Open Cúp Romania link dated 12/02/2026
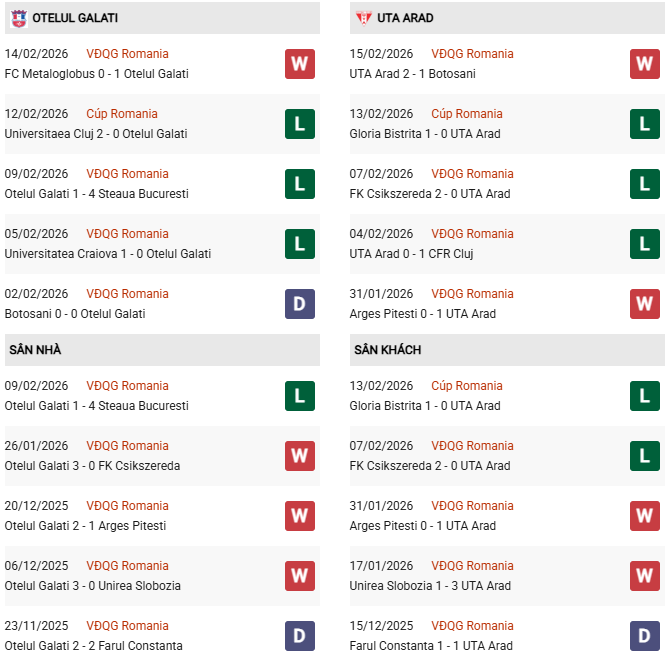Image resolution: width=666 pixels, height=661 pixels. 122,114
